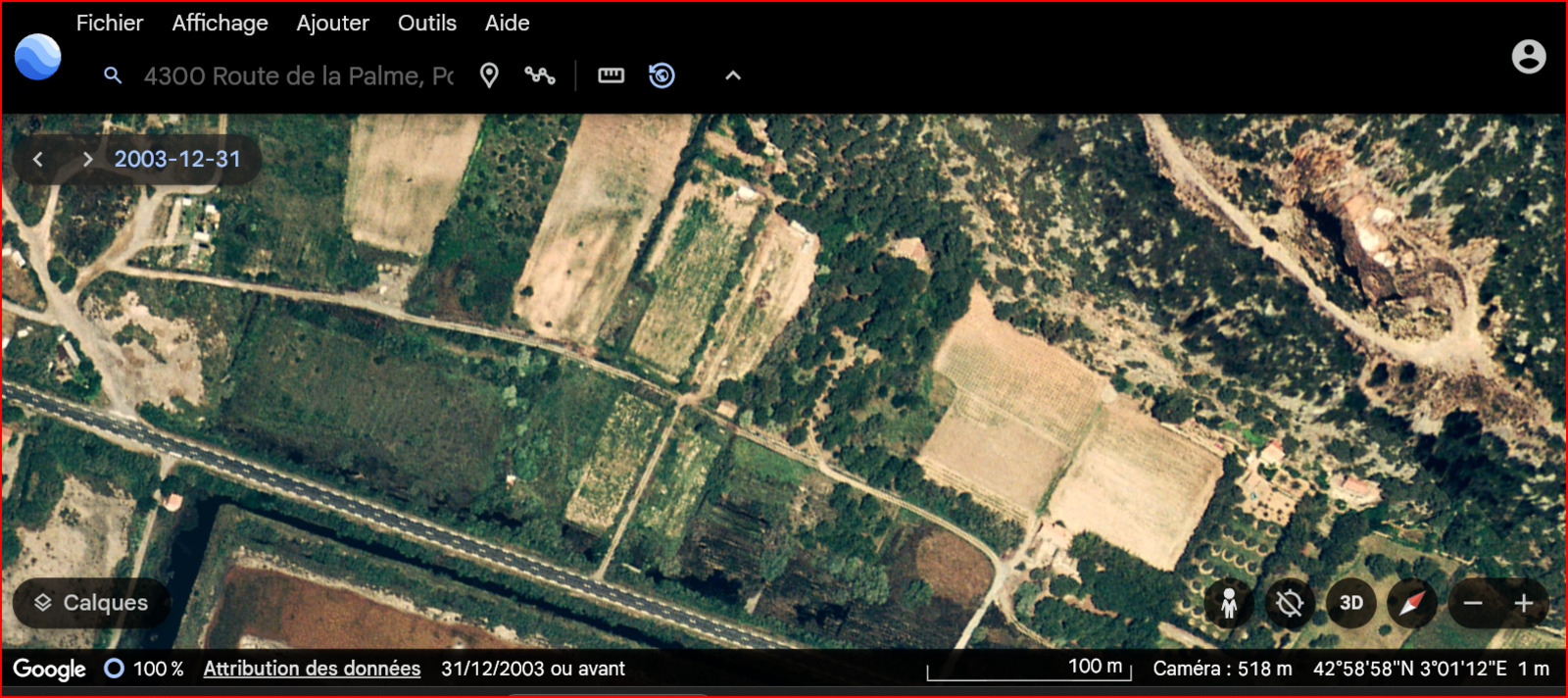The image size is (1568, 698).
Task: Open the Calques layers panel
Action: [92, 603]
